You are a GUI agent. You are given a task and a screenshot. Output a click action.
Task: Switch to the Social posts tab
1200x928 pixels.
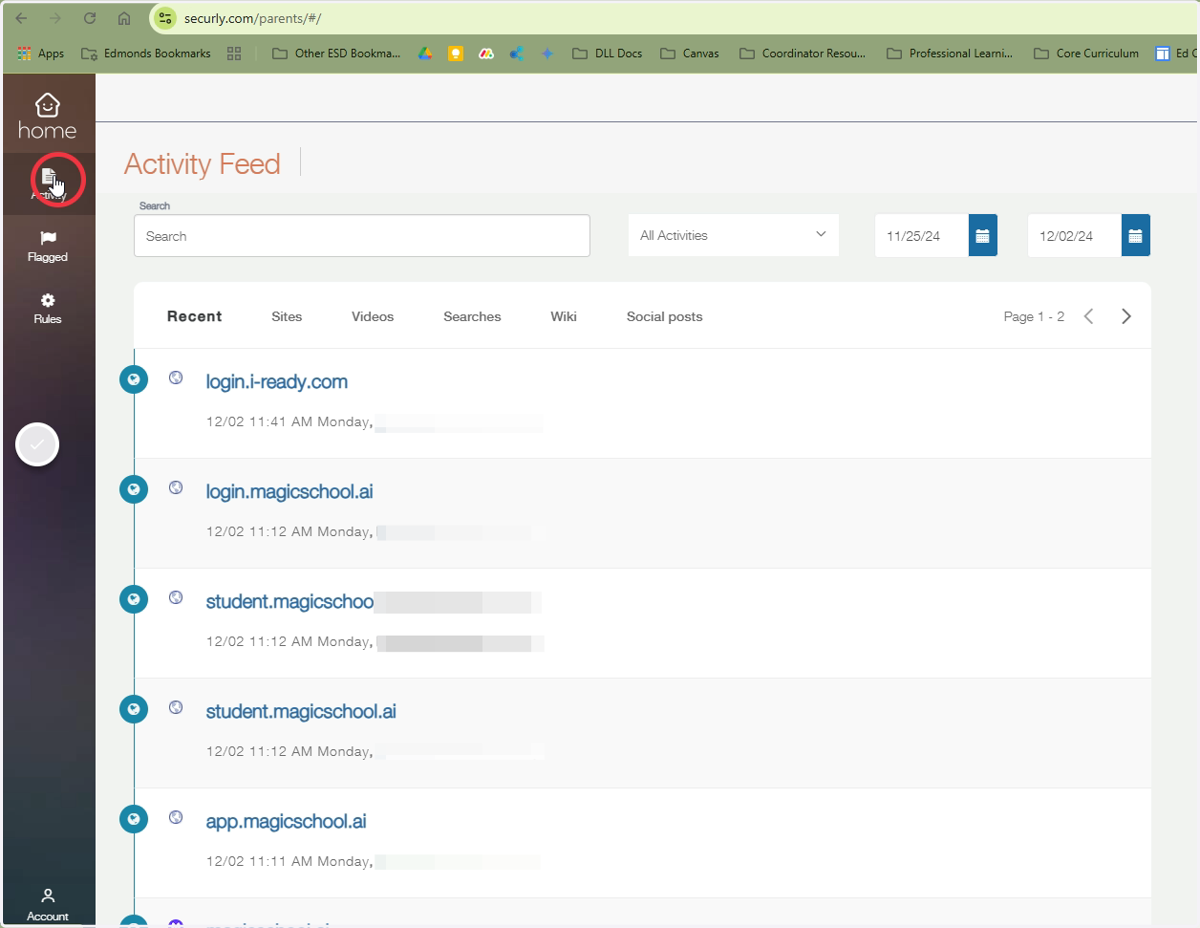(664, 316)
